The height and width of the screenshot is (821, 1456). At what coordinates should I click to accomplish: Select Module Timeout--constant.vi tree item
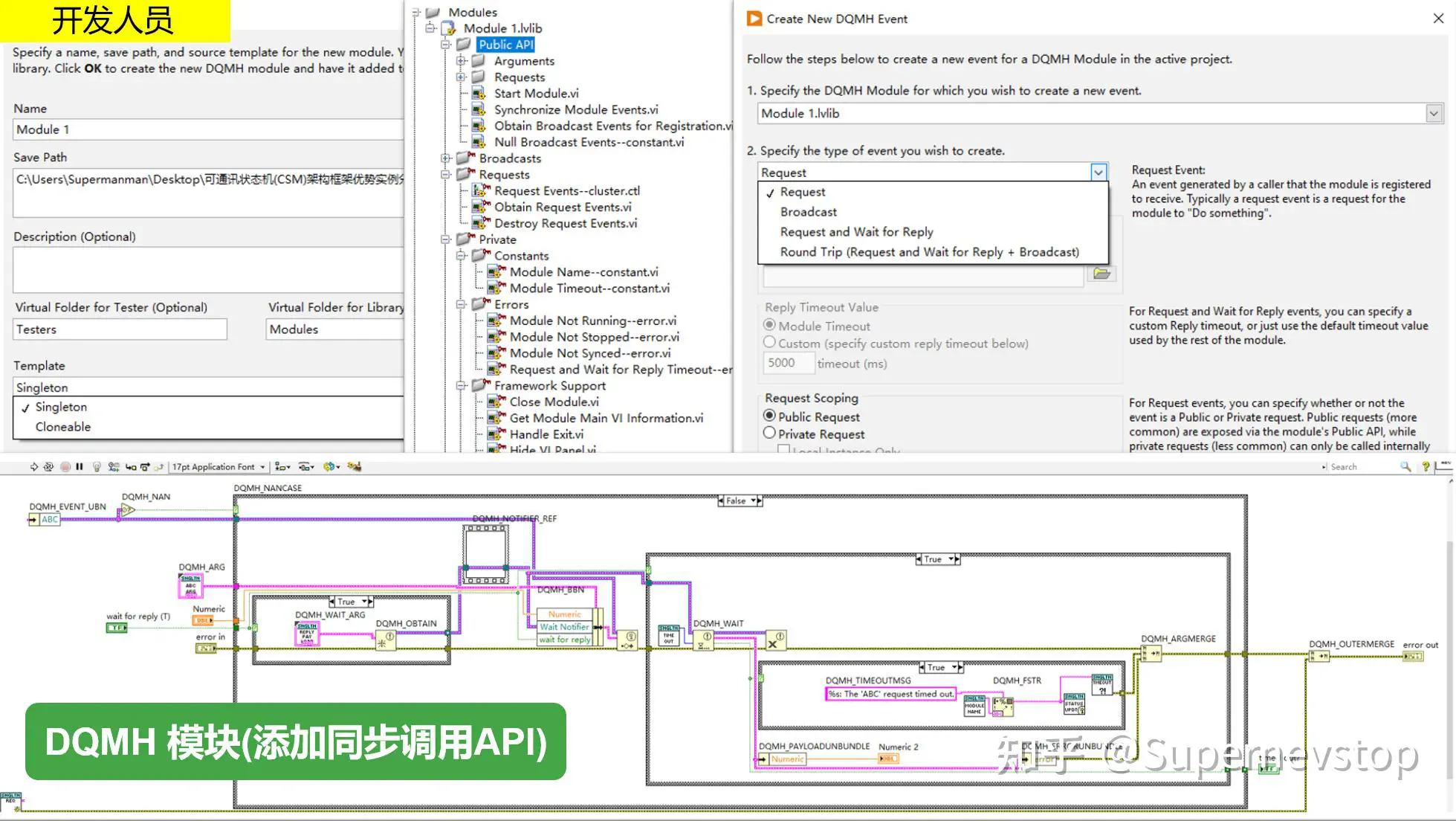(589, 289)
